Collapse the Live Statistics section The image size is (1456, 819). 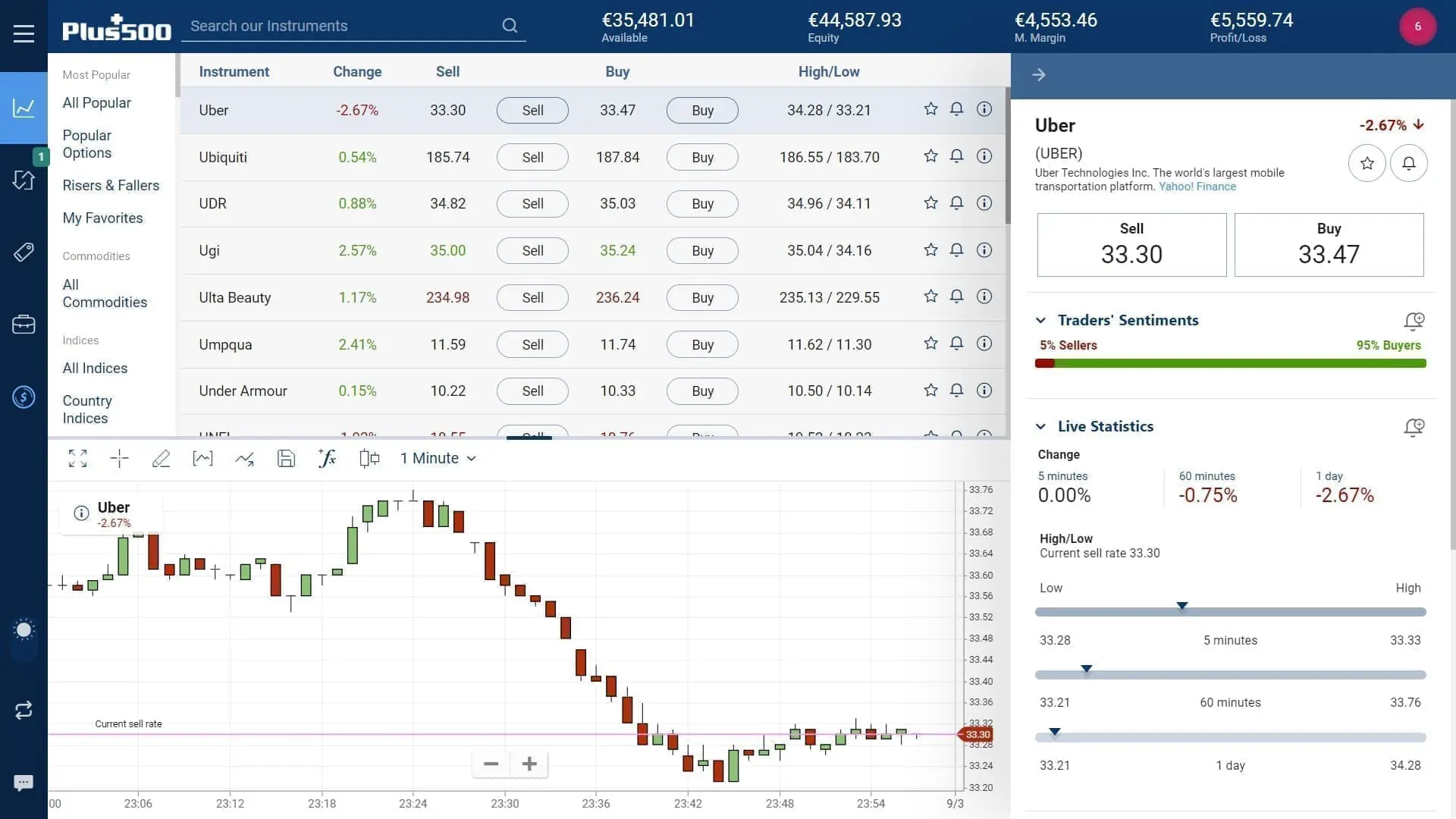[x=1041, y=427]
